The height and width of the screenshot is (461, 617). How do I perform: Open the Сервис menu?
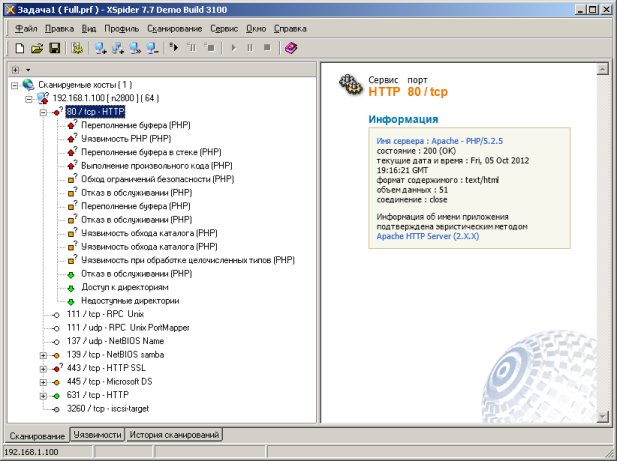tap(224, 29)
